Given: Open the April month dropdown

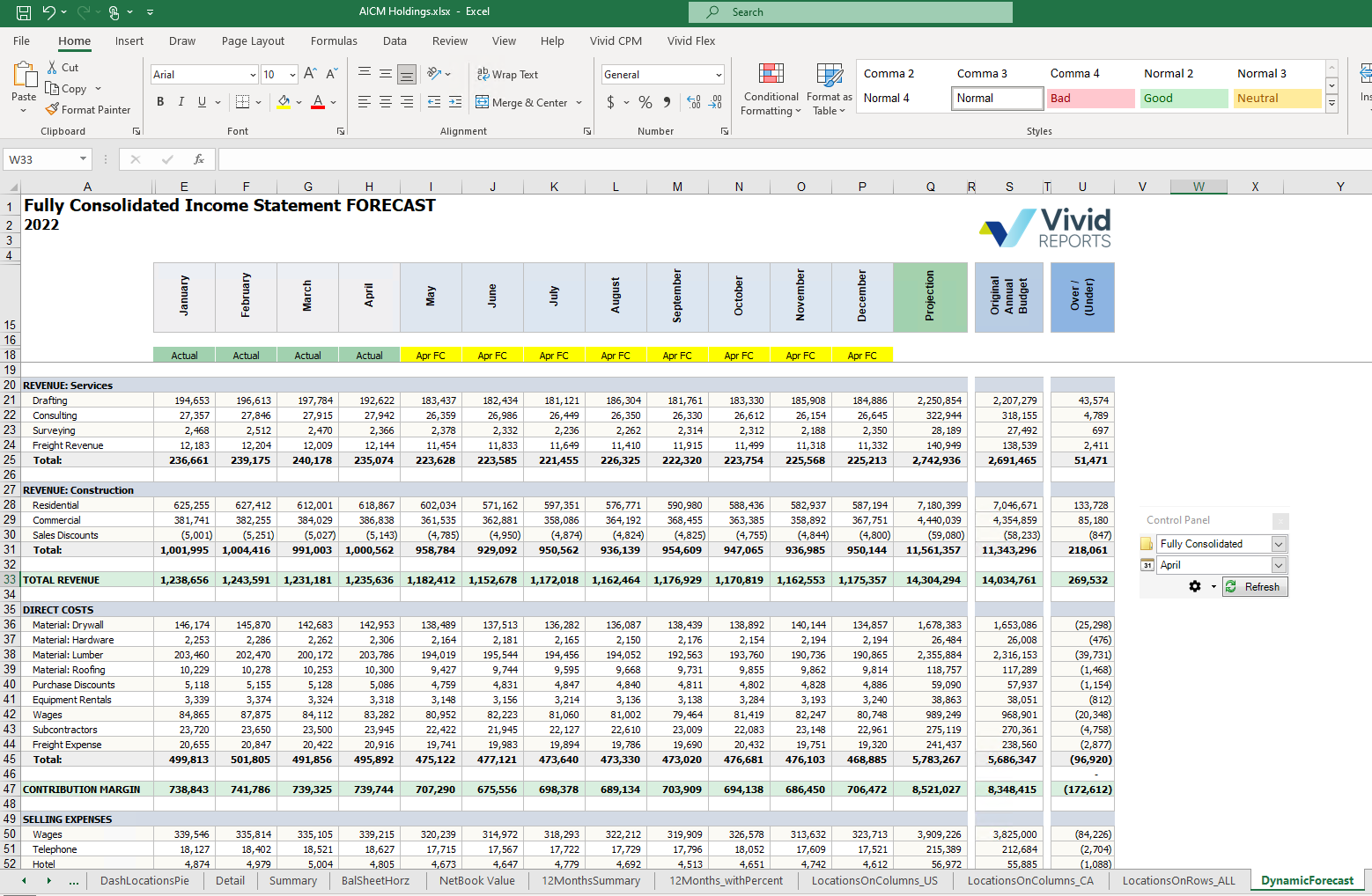Looking at the screenshot, I should point(1279,565).
